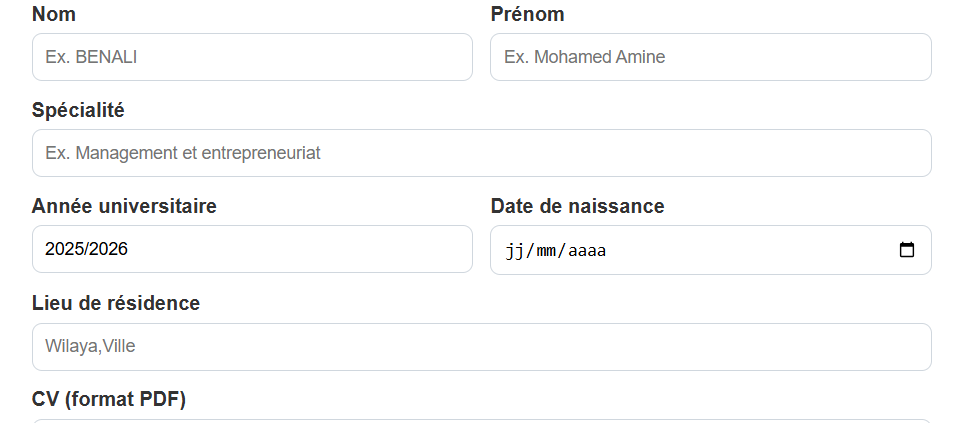960x423 pixels.
Task: Focus the Prénom text field
Action: coord(710,57)
